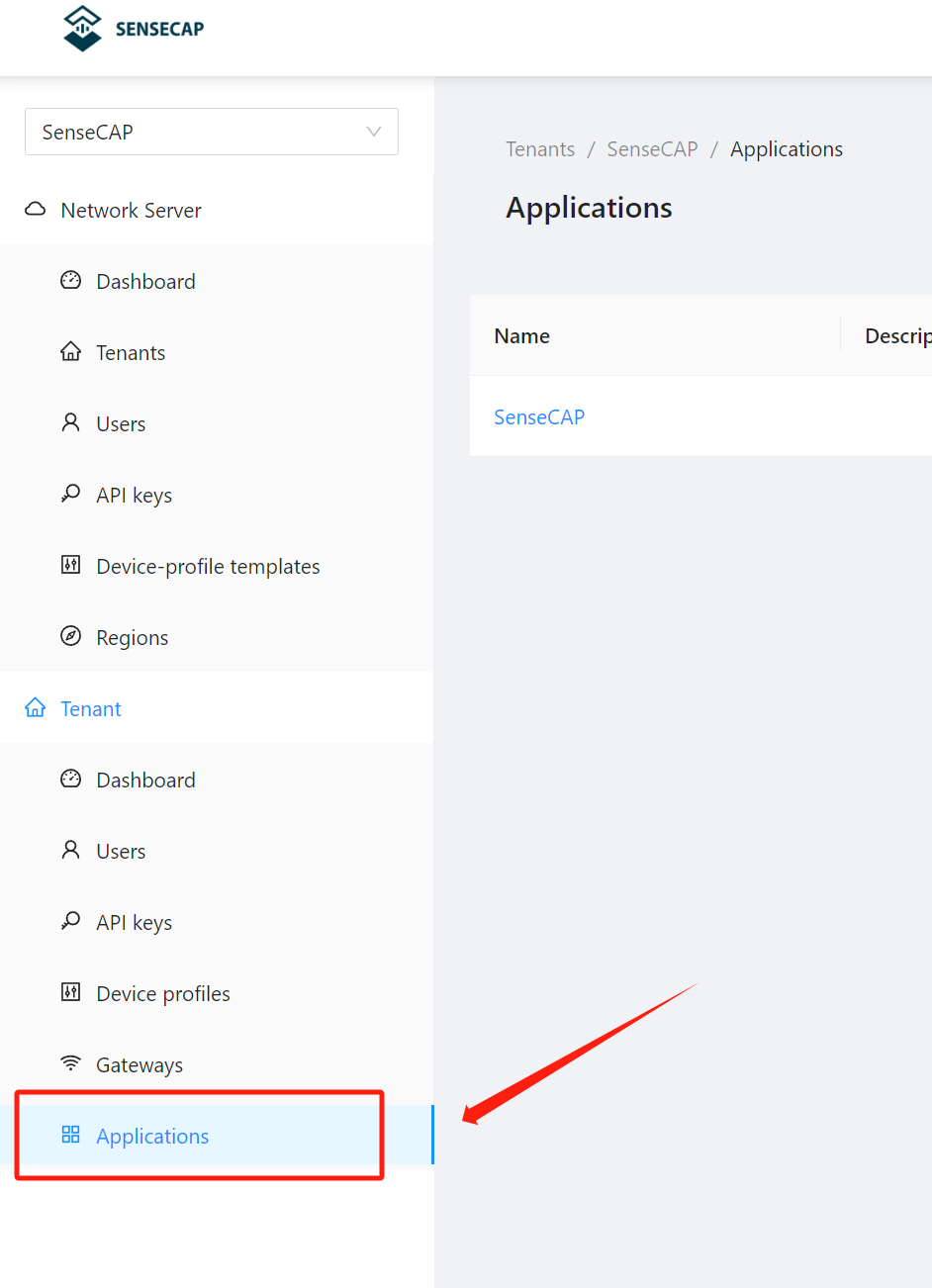This screenshot has height=1288, width=932.
Task: Click the key icon of Tenant API keys
Action: pyautogui.click(x=70, y=921)
